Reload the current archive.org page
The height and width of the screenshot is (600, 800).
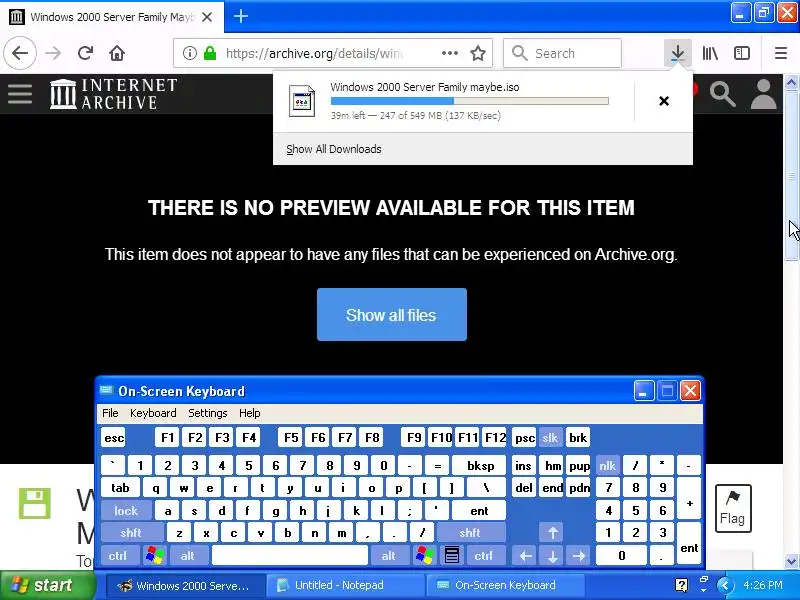pyautogui.click(x=85, y=53)
